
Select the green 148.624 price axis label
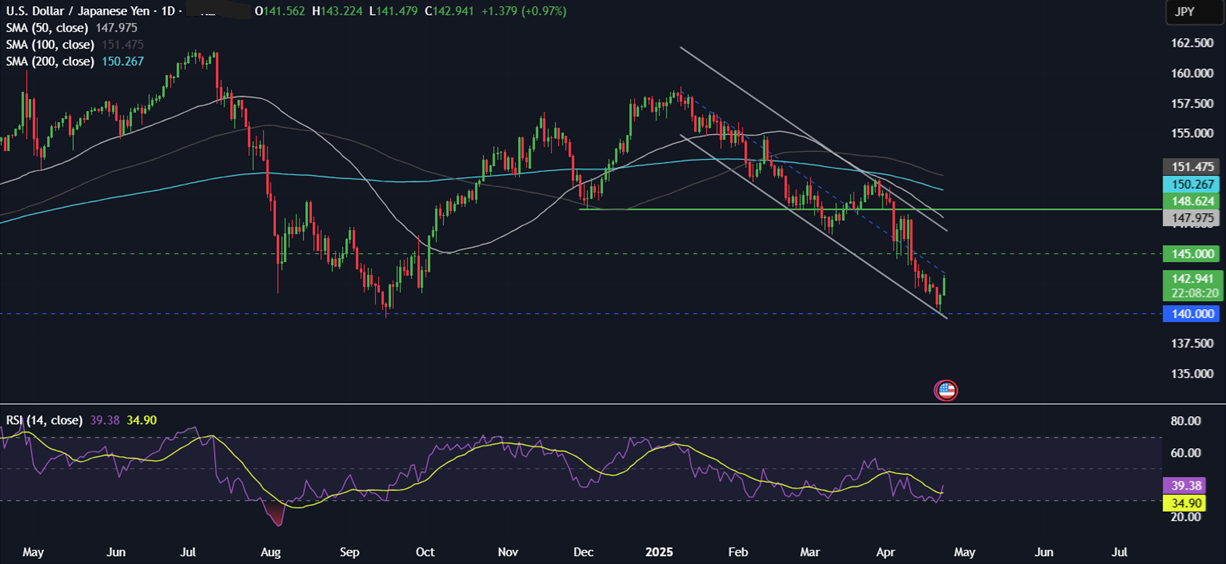click(1192, 202)
